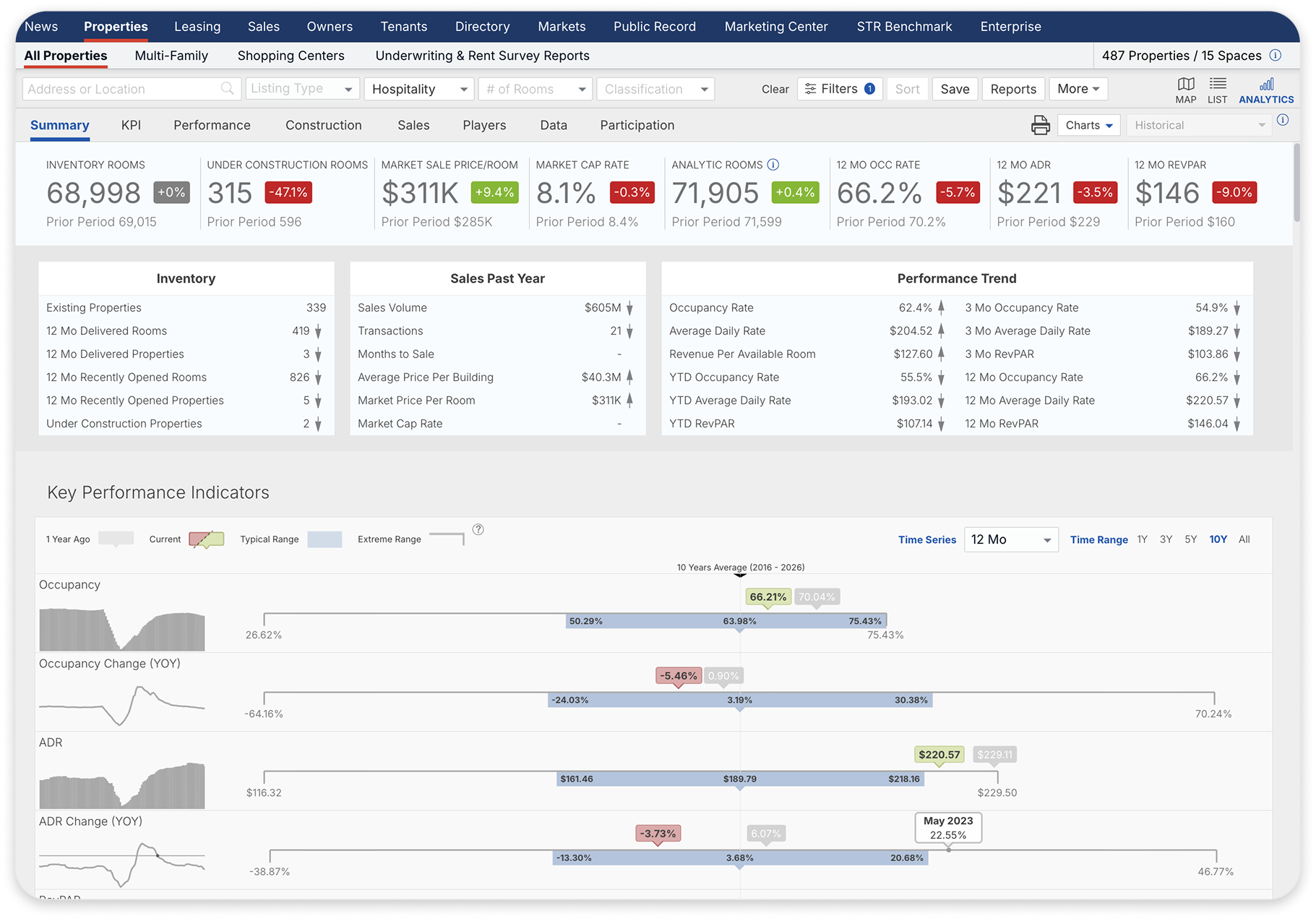The width and height of the screenshot is (1316, 919).
Task: Click the info icon beside Analytic Rooms
Action: click(773, 164)
